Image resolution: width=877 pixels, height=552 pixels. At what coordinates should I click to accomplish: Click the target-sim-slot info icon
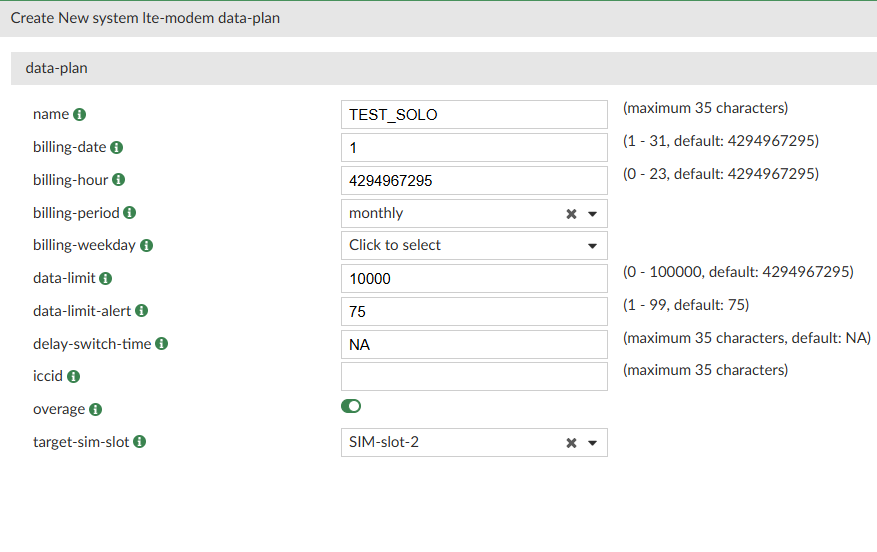pos(139,442)
